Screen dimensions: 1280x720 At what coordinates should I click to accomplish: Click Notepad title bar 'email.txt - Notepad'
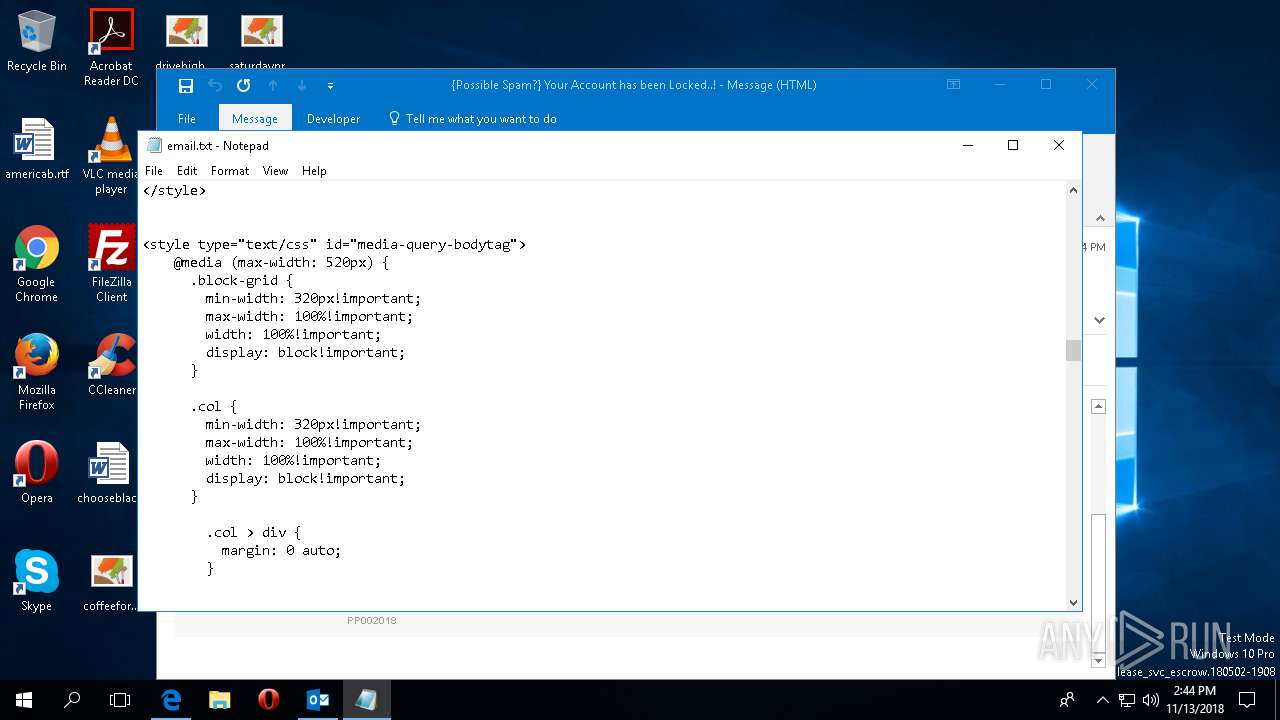218,146
